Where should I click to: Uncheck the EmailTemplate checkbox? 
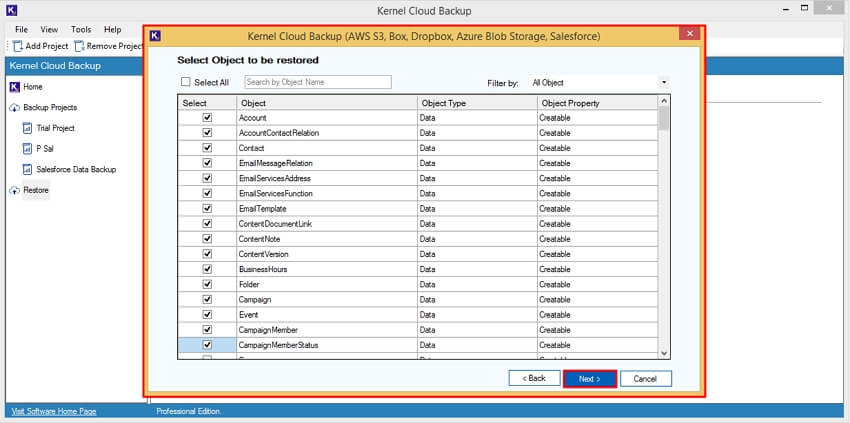click(x=207, y=209)
